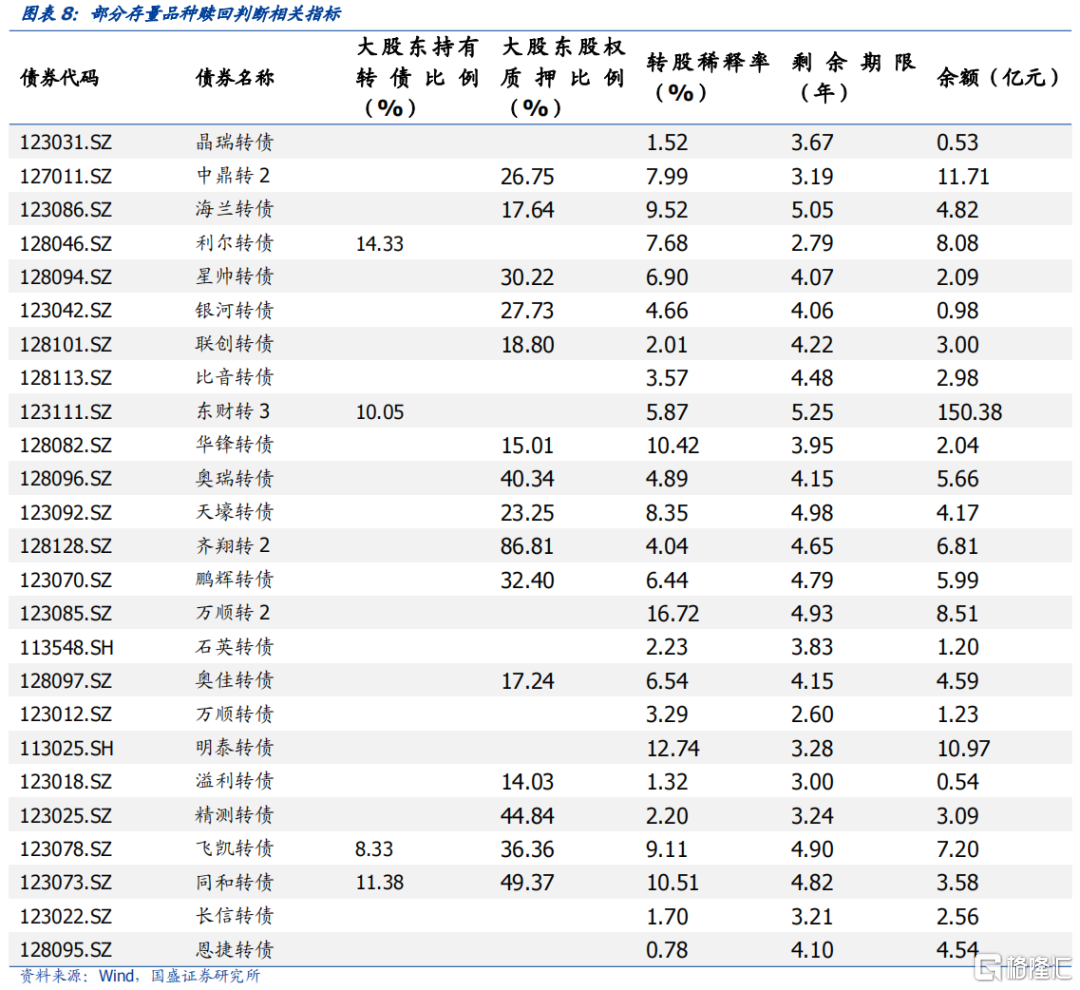Select the 大股东持有转债比例 column header
Screen dimensions: 1080x990
point(417,78)
